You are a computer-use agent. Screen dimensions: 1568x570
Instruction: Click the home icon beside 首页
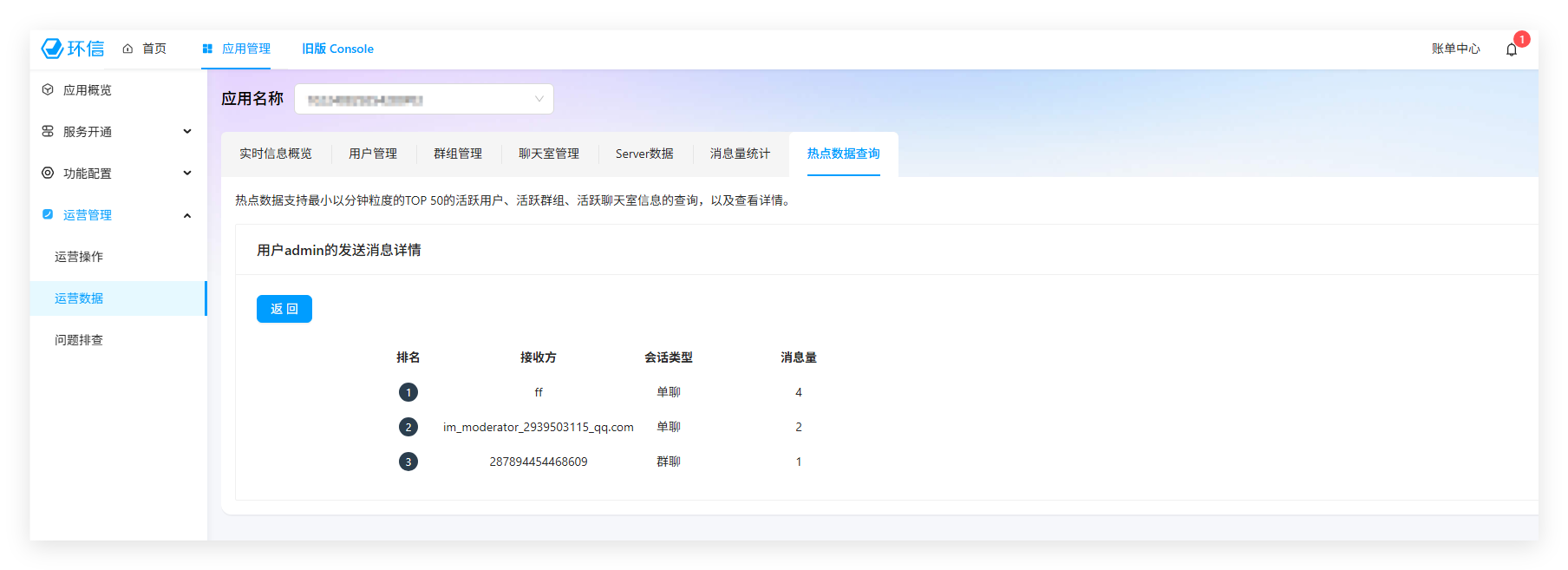[x=127, y=49]
